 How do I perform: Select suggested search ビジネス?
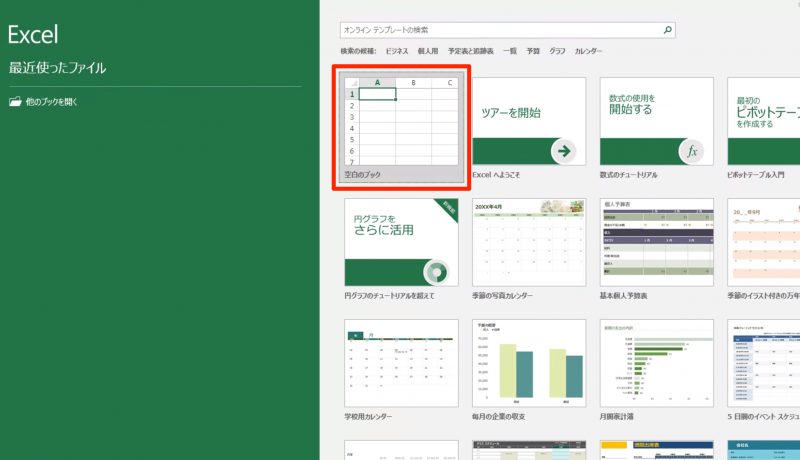(396, 51)
